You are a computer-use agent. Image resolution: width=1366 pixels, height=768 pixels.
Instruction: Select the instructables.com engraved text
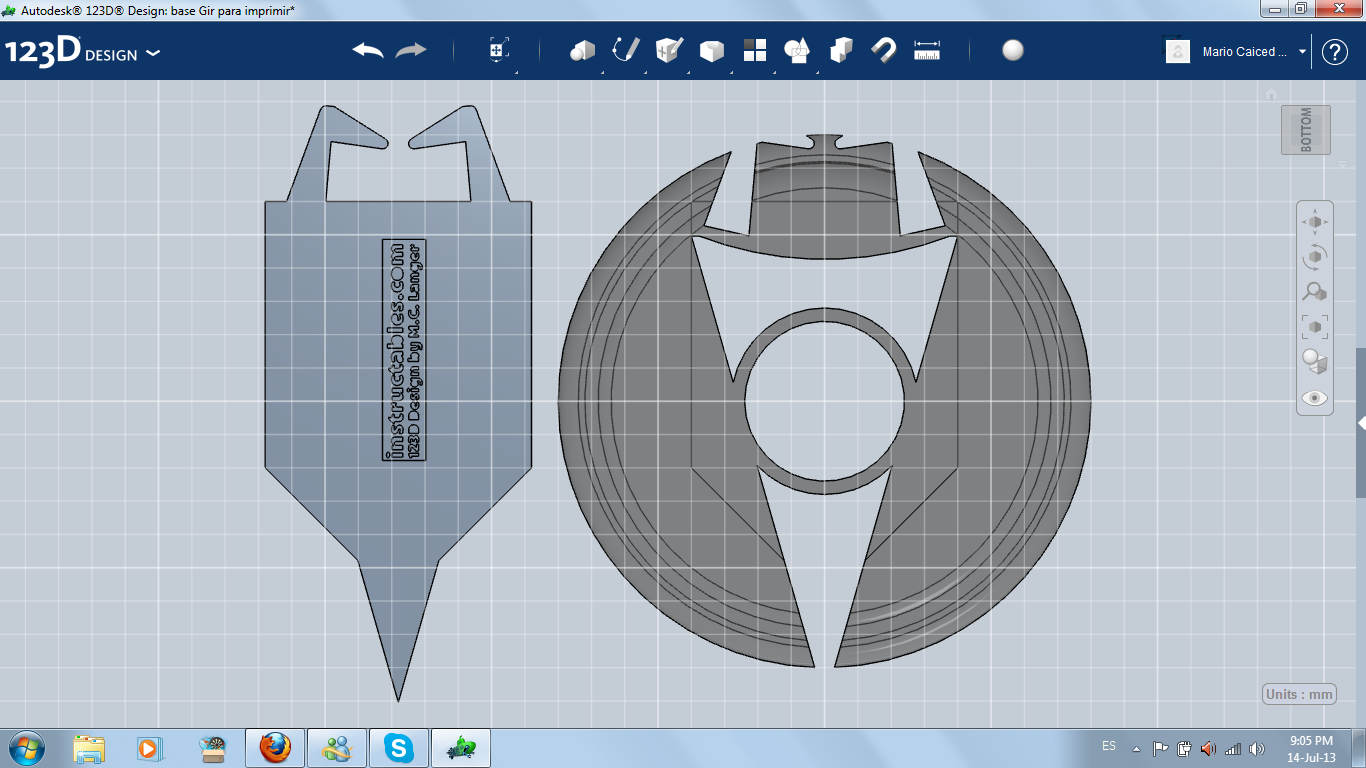pos(397,351)
